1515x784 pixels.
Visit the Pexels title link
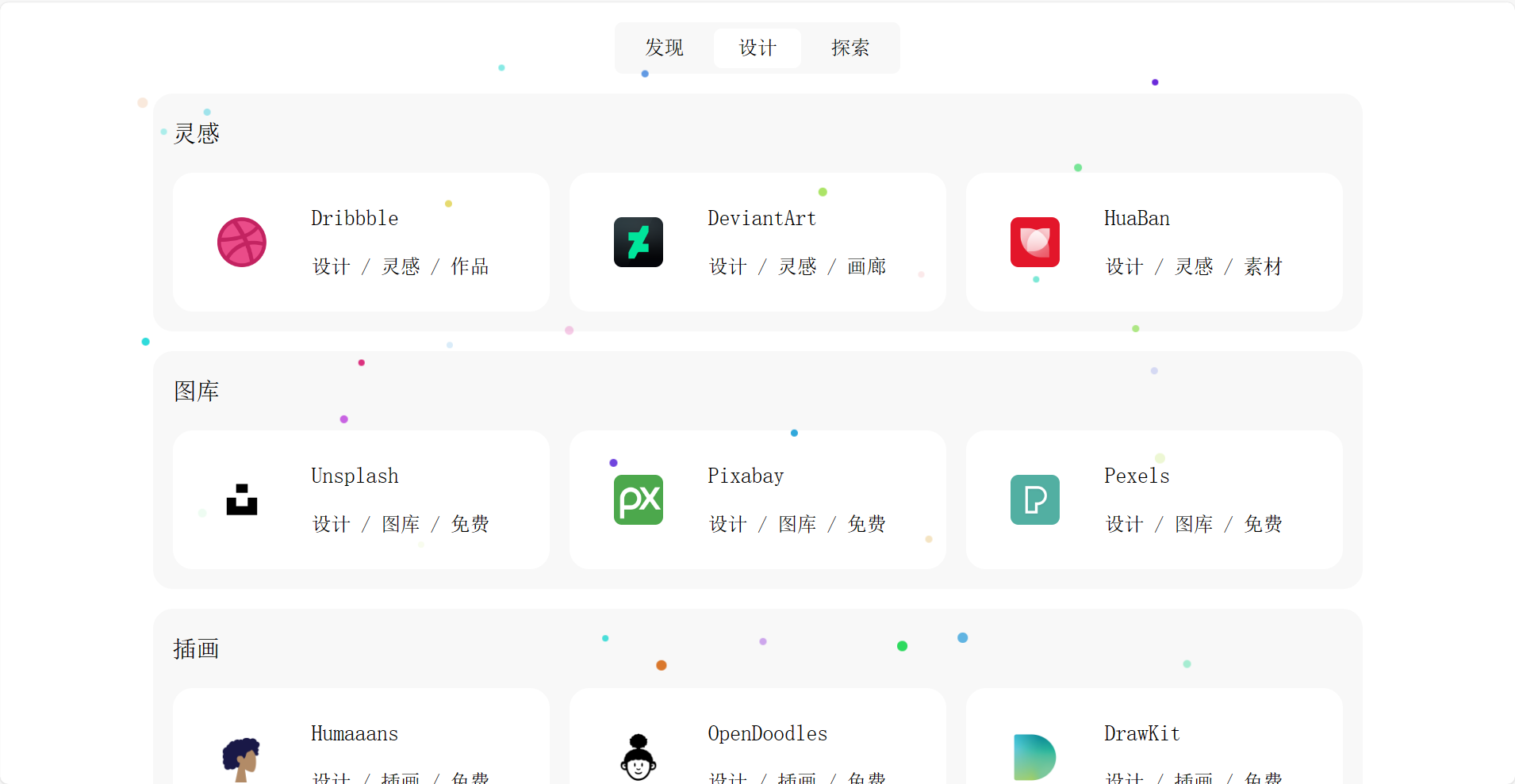click(1137, 476)
